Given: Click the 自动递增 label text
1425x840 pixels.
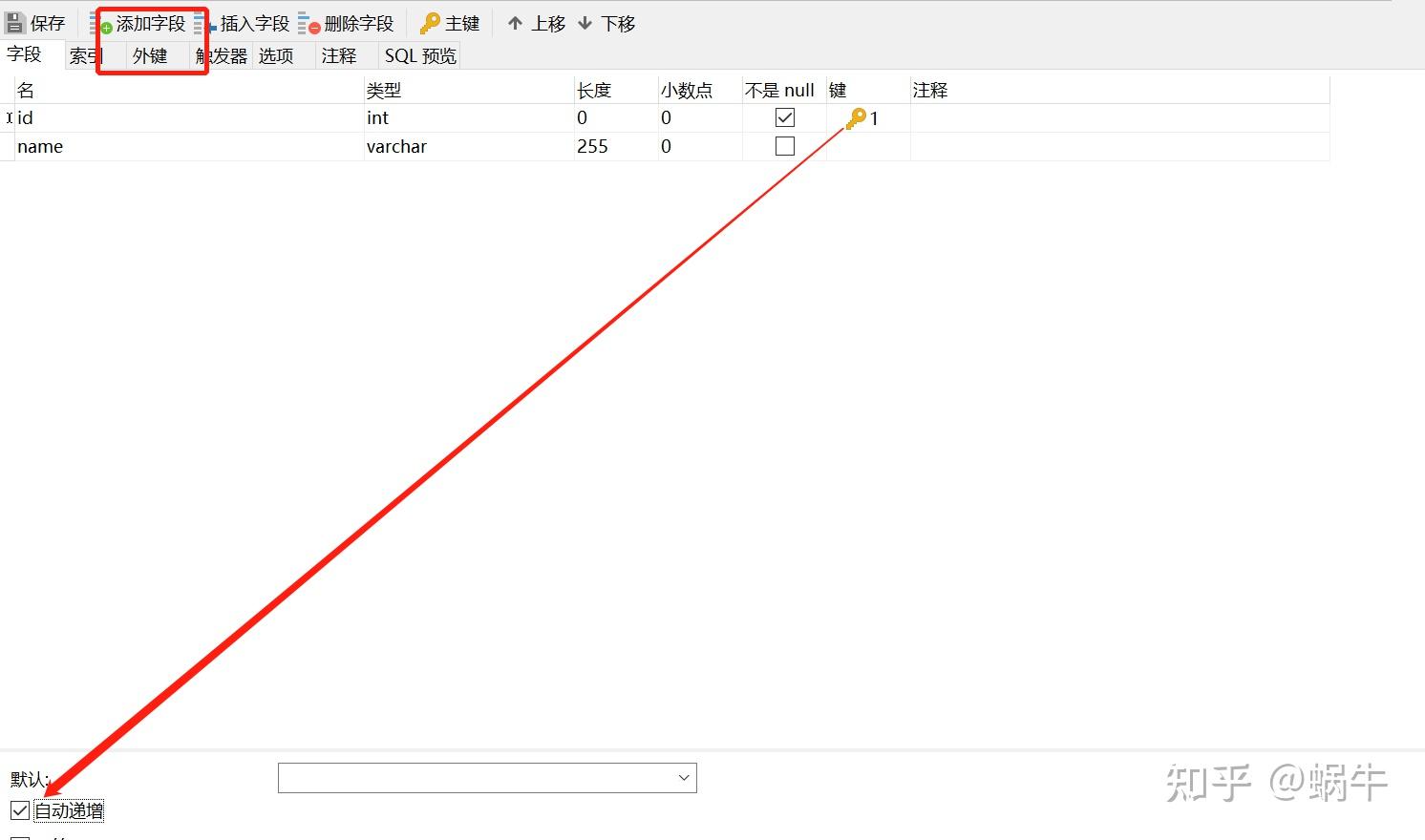Looking at the screenshot, I should coord(69,811).
